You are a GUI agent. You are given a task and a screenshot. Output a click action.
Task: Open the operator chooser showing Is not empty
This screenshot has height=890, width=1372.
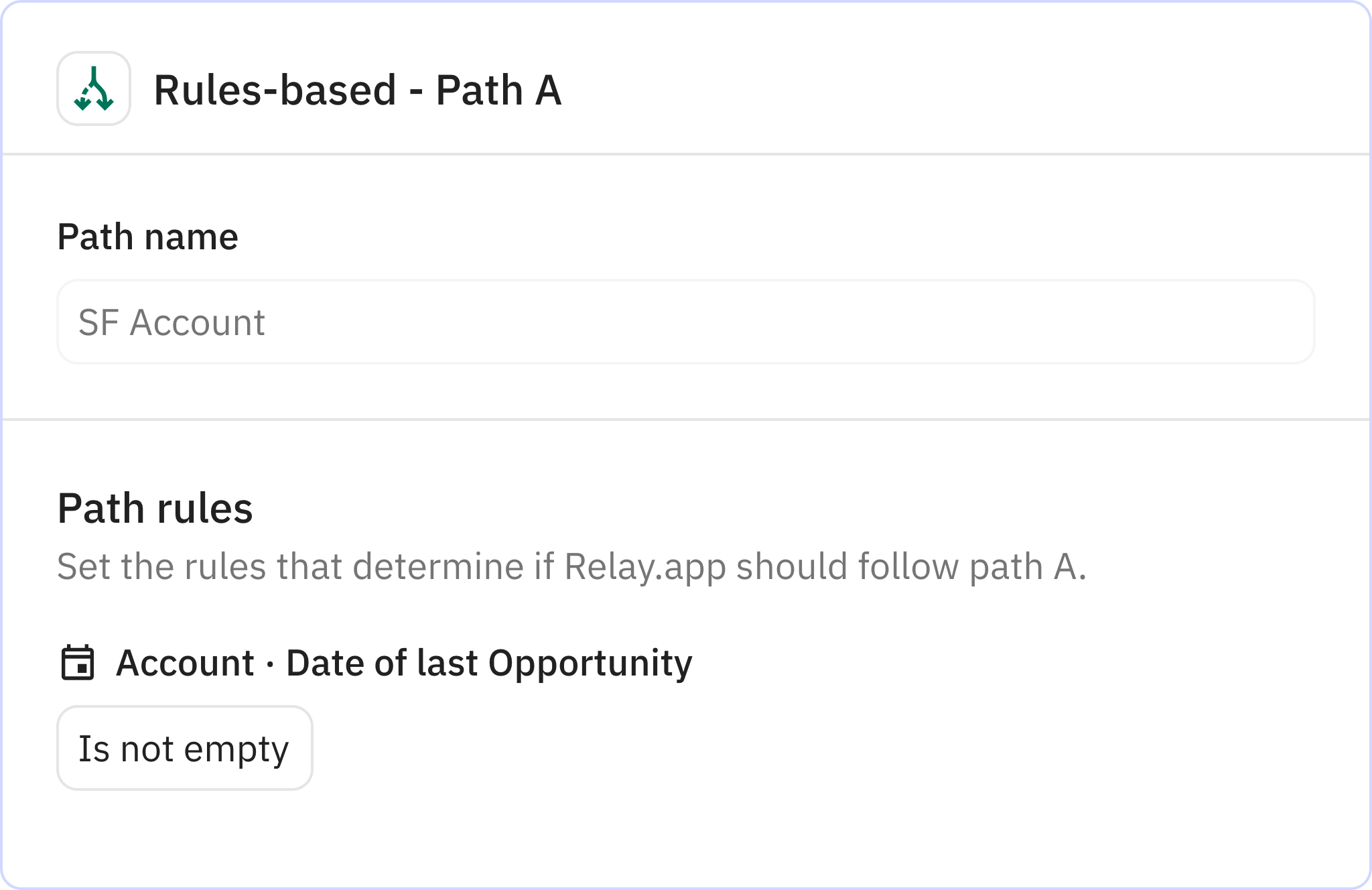[184, 747]
